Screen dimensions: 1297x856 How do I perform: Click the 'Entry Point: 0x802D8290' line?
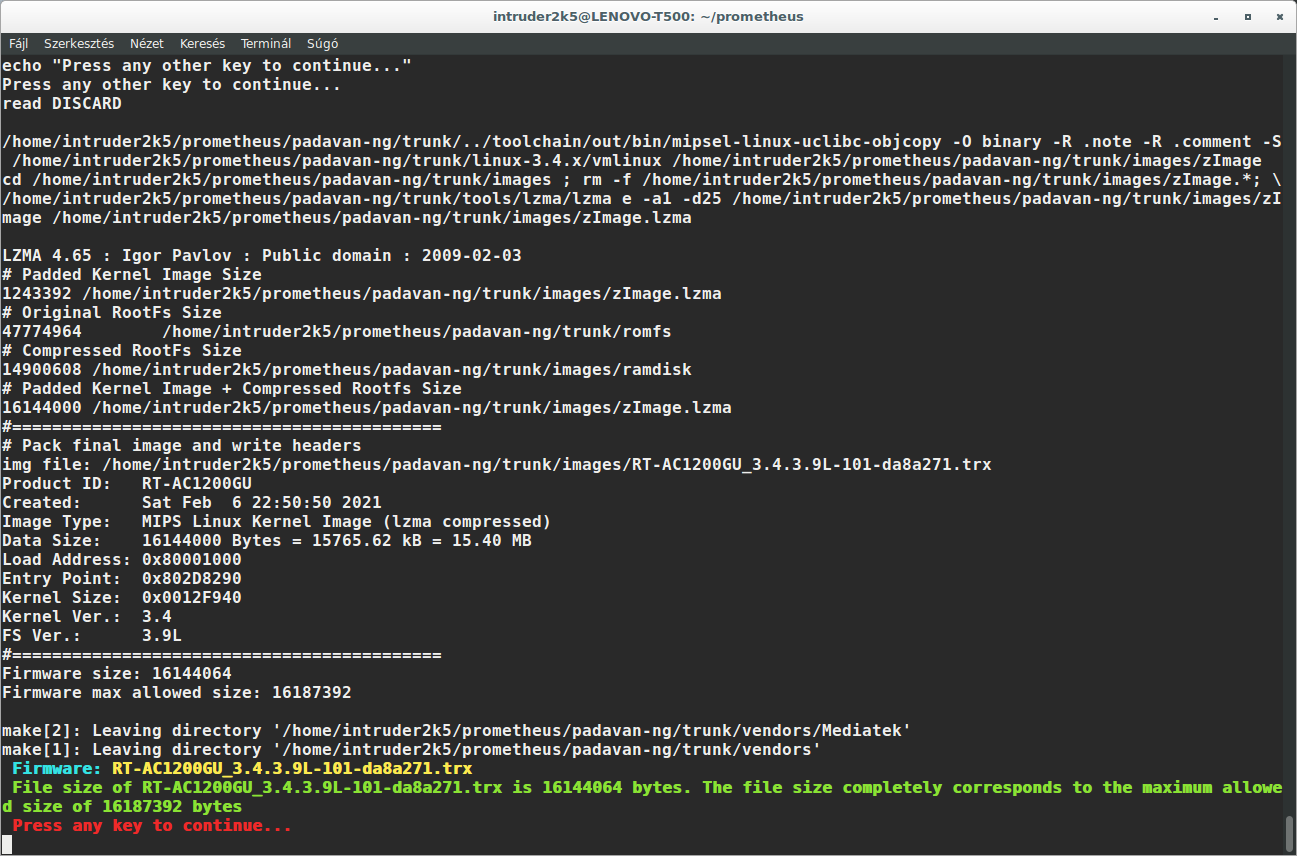coord(122,579)
